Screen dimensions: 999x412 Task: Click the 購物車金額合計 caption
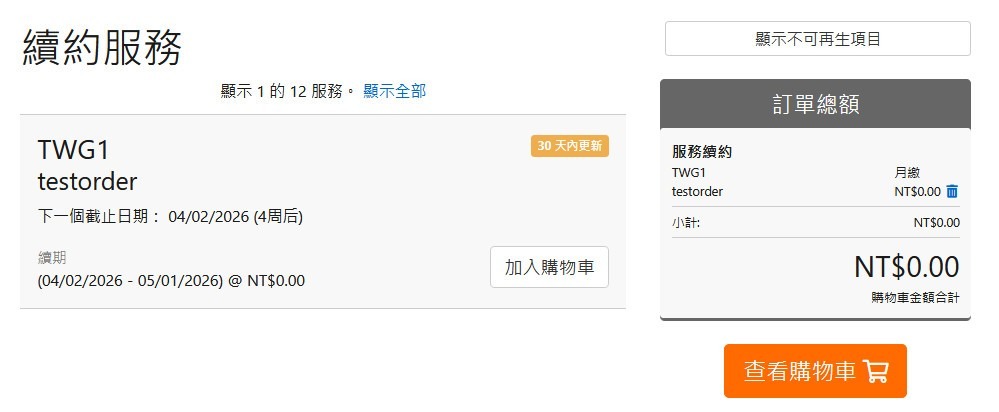(x=915, y=297)
